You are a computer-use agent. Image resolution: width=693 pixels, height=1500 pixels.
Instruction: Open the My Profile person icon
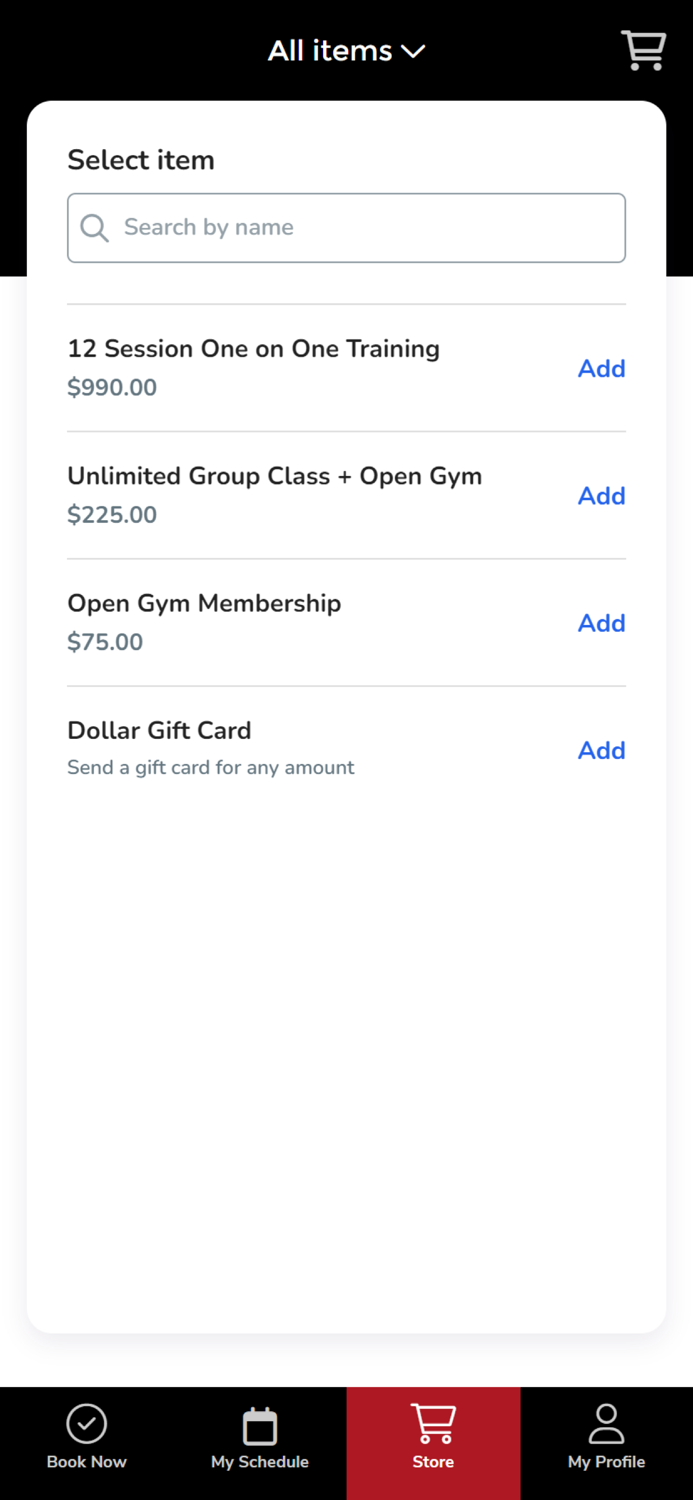606,1424
